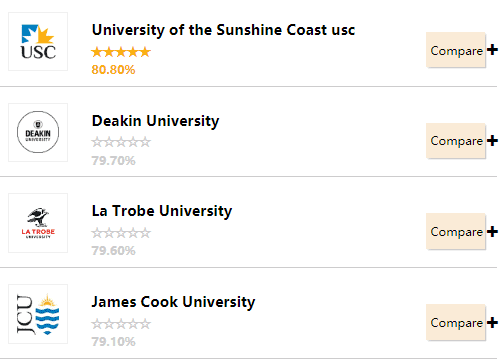Viewport: 503px width, 362px height.
Task: Click James Cook University's star rating
Action: (x=121, y=324)
